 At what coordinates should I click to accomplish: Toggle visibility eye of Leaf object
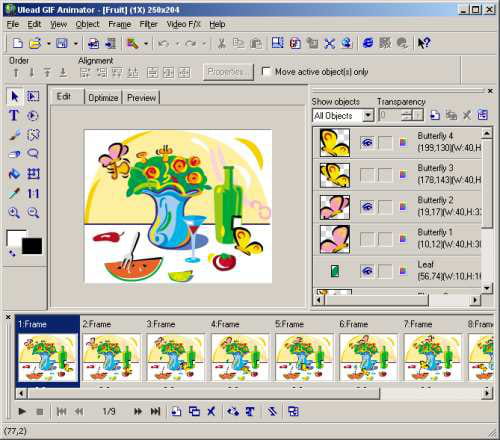pyautogui.click(x=367, y=271)
